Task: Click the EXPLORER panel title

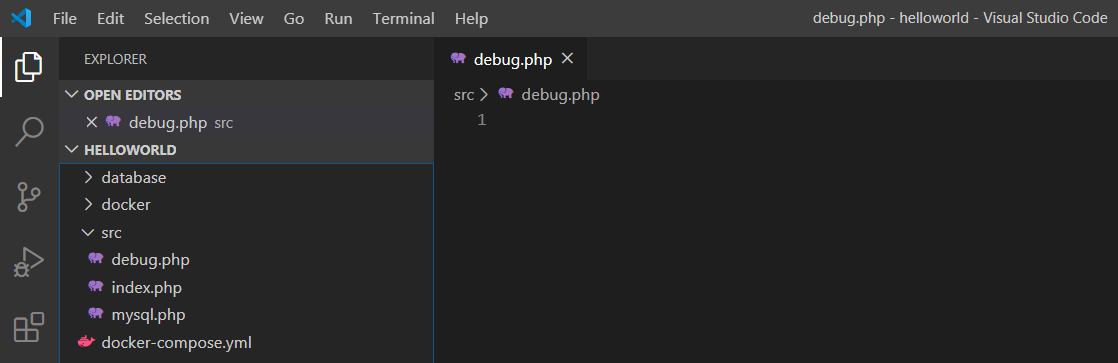Action: coord(116,59)
